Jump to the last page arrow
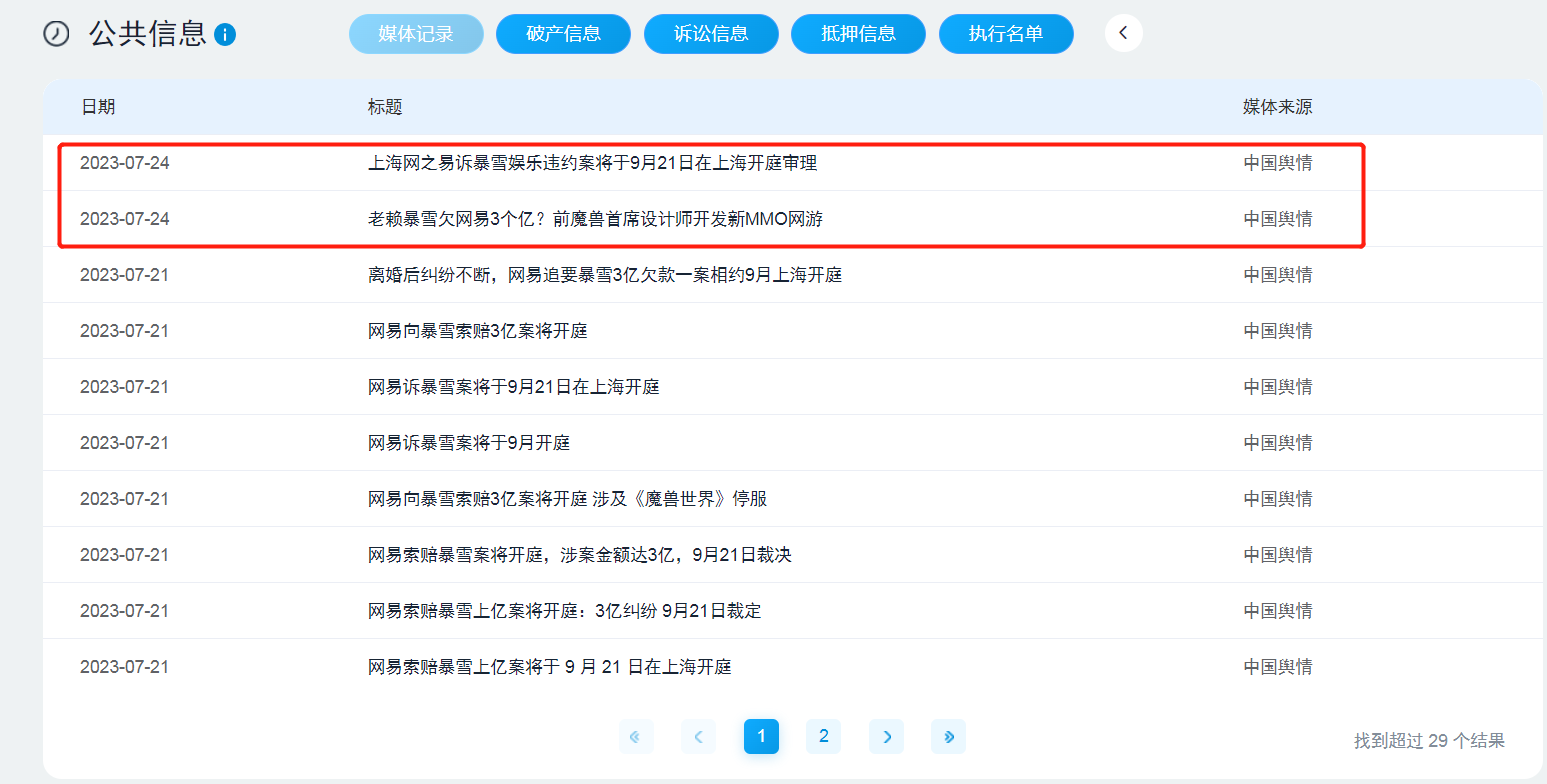This screenshot has width=1547, height=784. (x=948, y=737)
